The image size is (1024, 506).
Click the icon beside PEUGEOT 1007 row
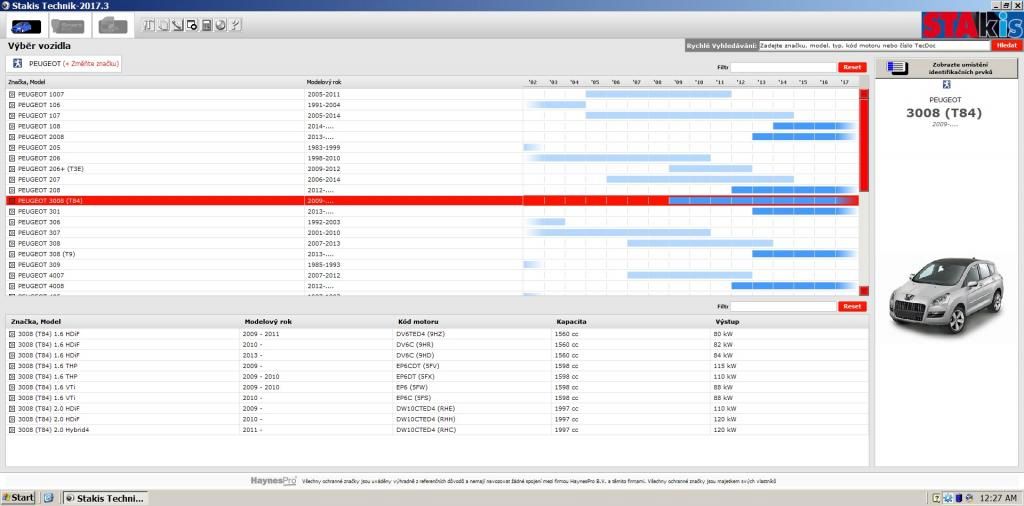(x=12, y=94)
